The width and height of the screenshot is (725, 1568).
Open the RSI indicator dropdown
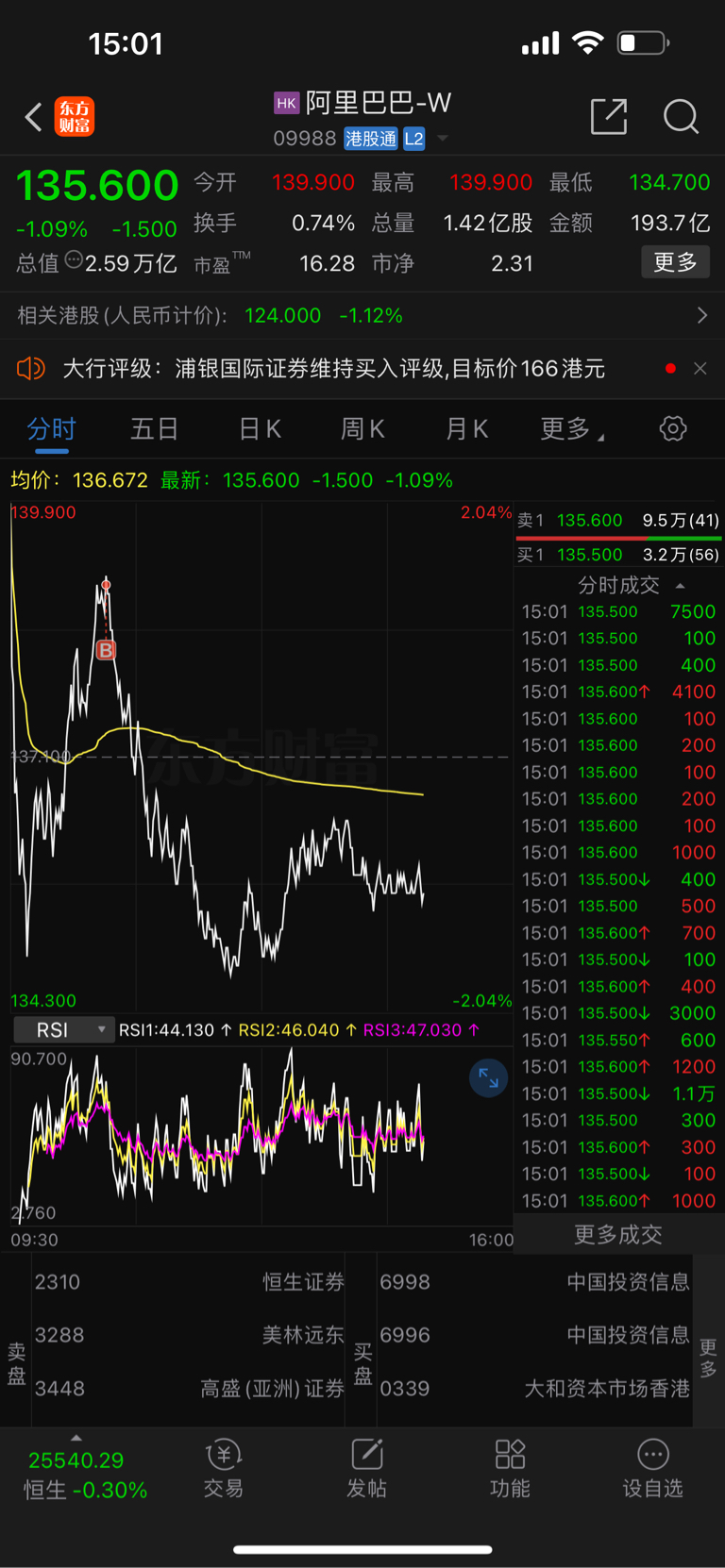63,1030
